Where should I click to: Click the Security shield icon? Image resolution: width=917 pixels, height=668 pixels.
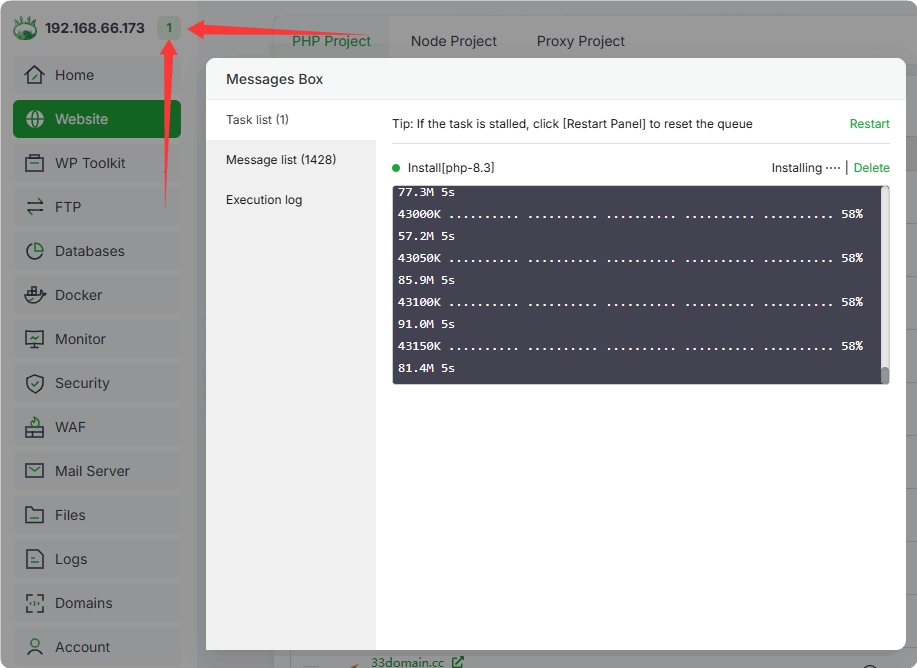click(x=35, y=383)
